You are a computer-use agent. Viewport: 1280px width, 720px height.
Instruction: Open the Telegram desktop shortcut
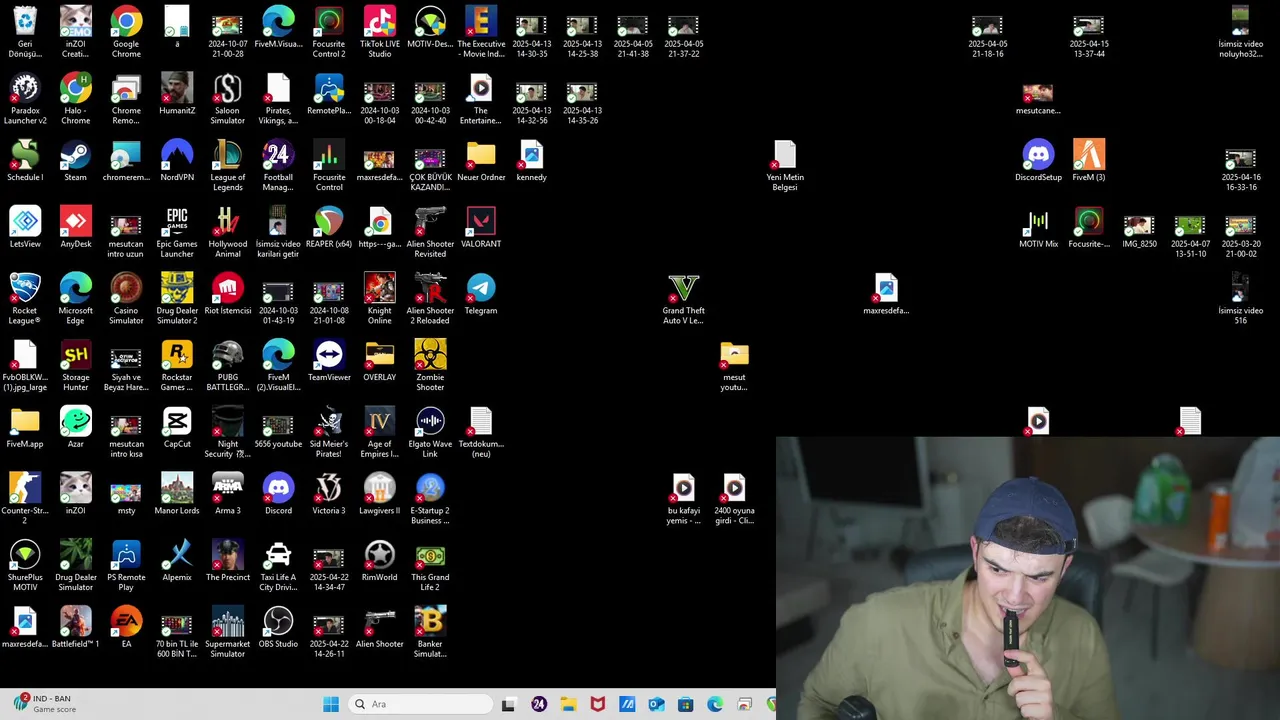click(x=481, y=293)
